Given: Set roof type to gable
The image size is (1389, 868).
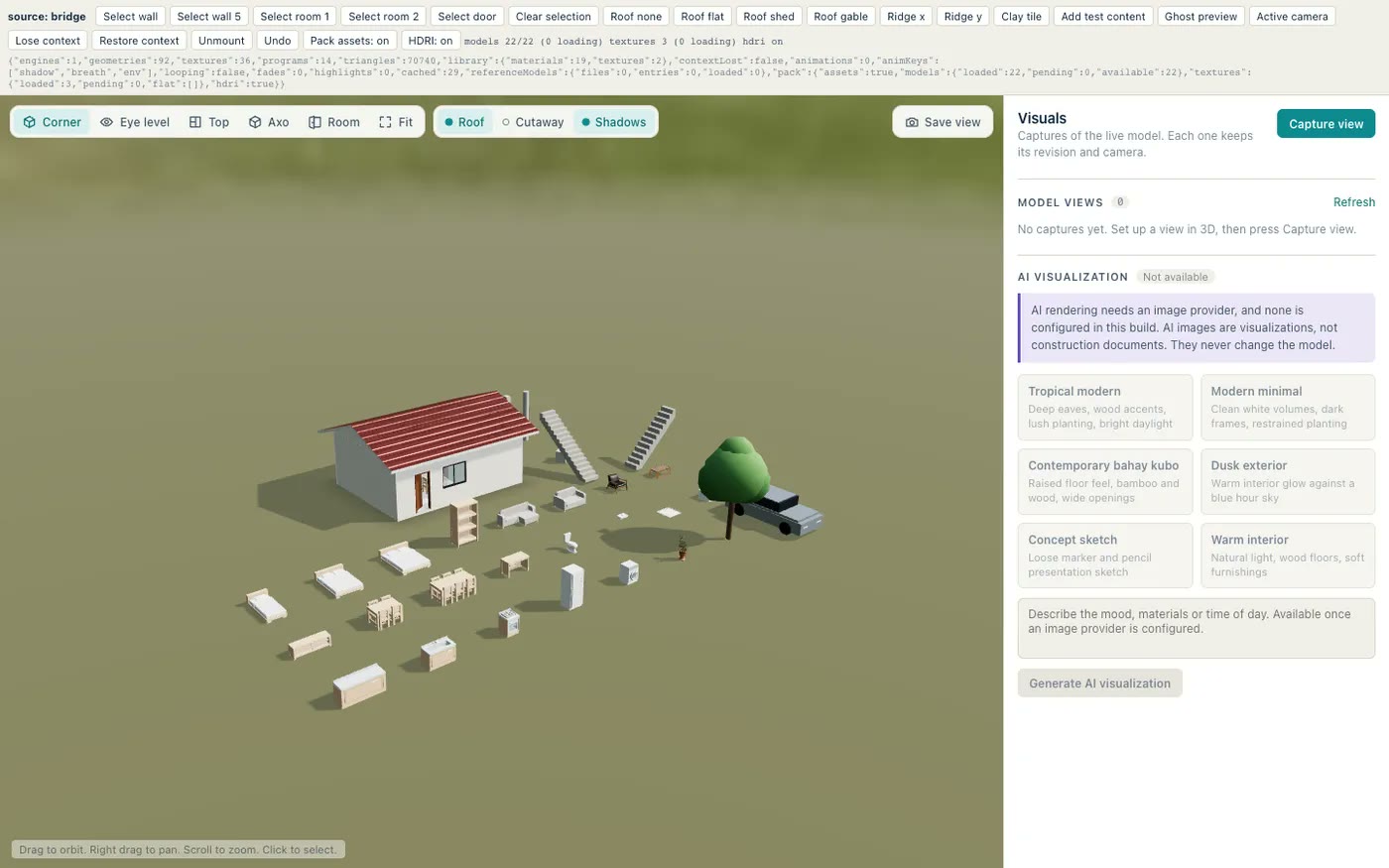Looking at the screenshot, I should pyautogui.click(x=840, y=17).
